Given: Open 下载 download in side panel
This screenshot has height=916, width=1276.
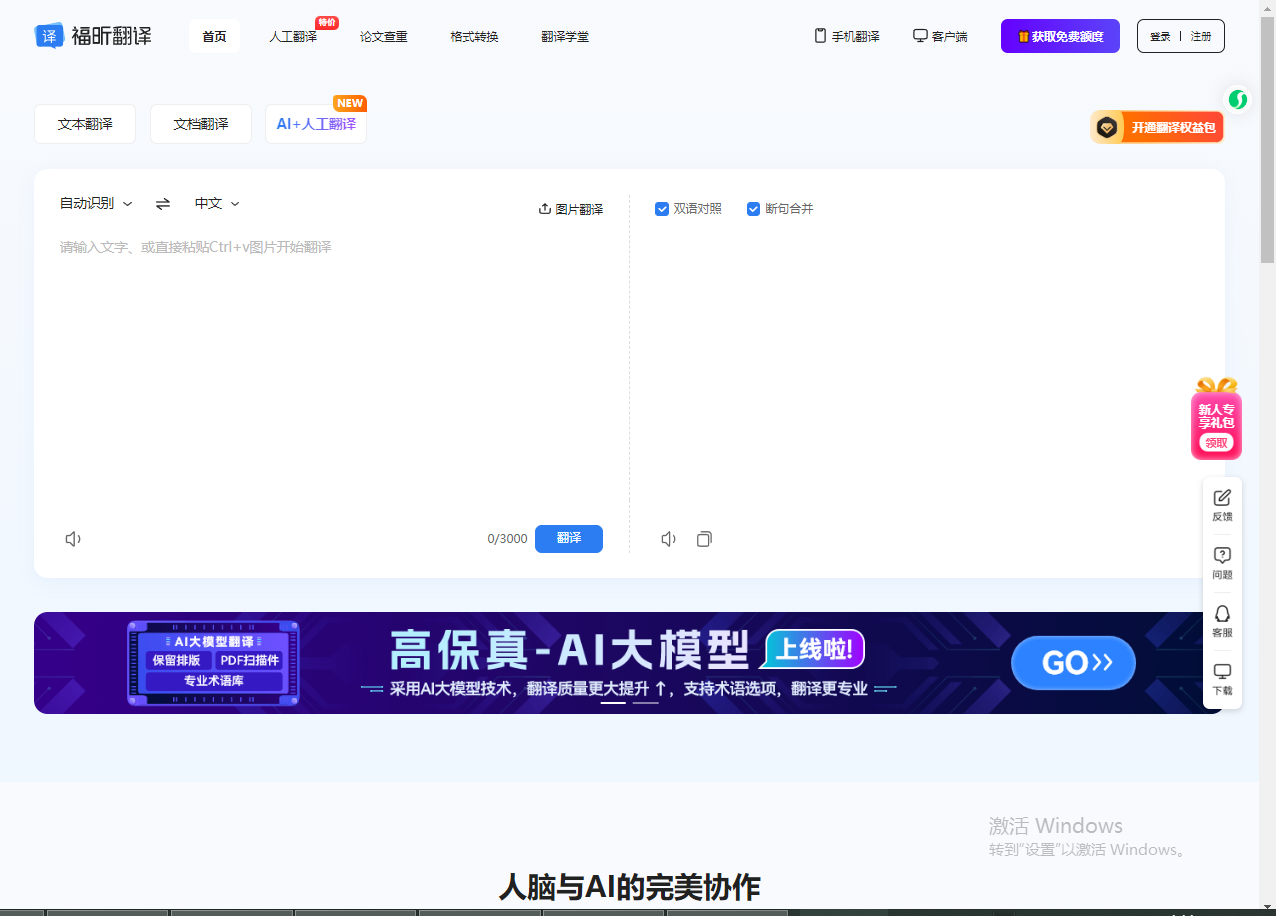Looking at the screenshot, I should point(1222,679).
